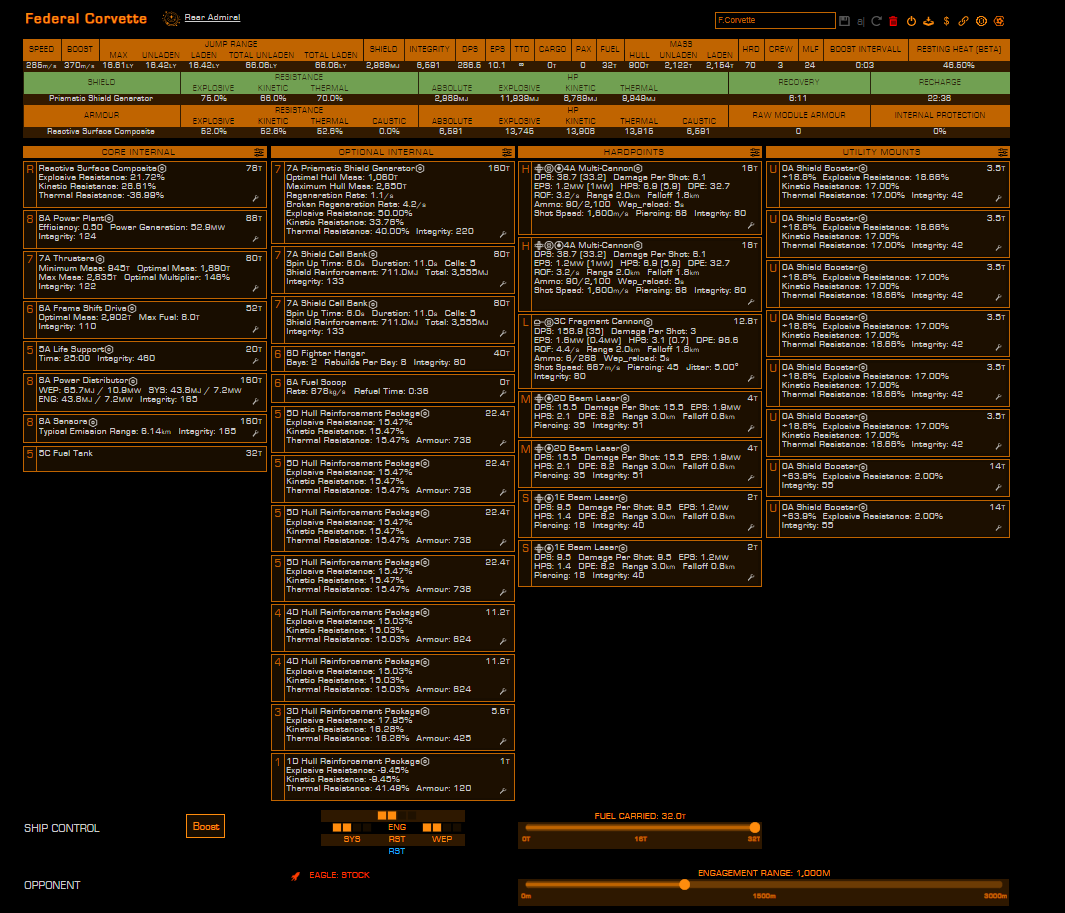Open the first 7A Shield Cell Bank slot
This screenshot has height=913, width=1065.
pos(393,270)
